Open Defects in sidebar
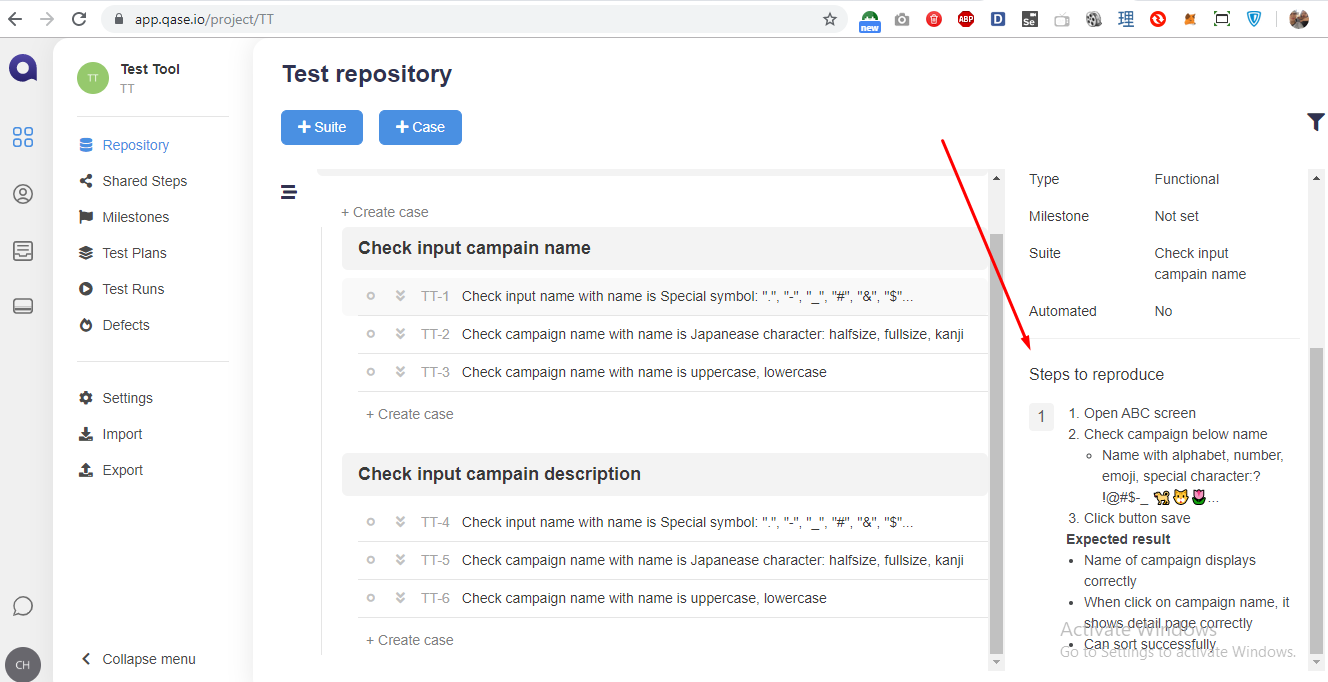The image size is (1328, 682). [x=114, y=325]
